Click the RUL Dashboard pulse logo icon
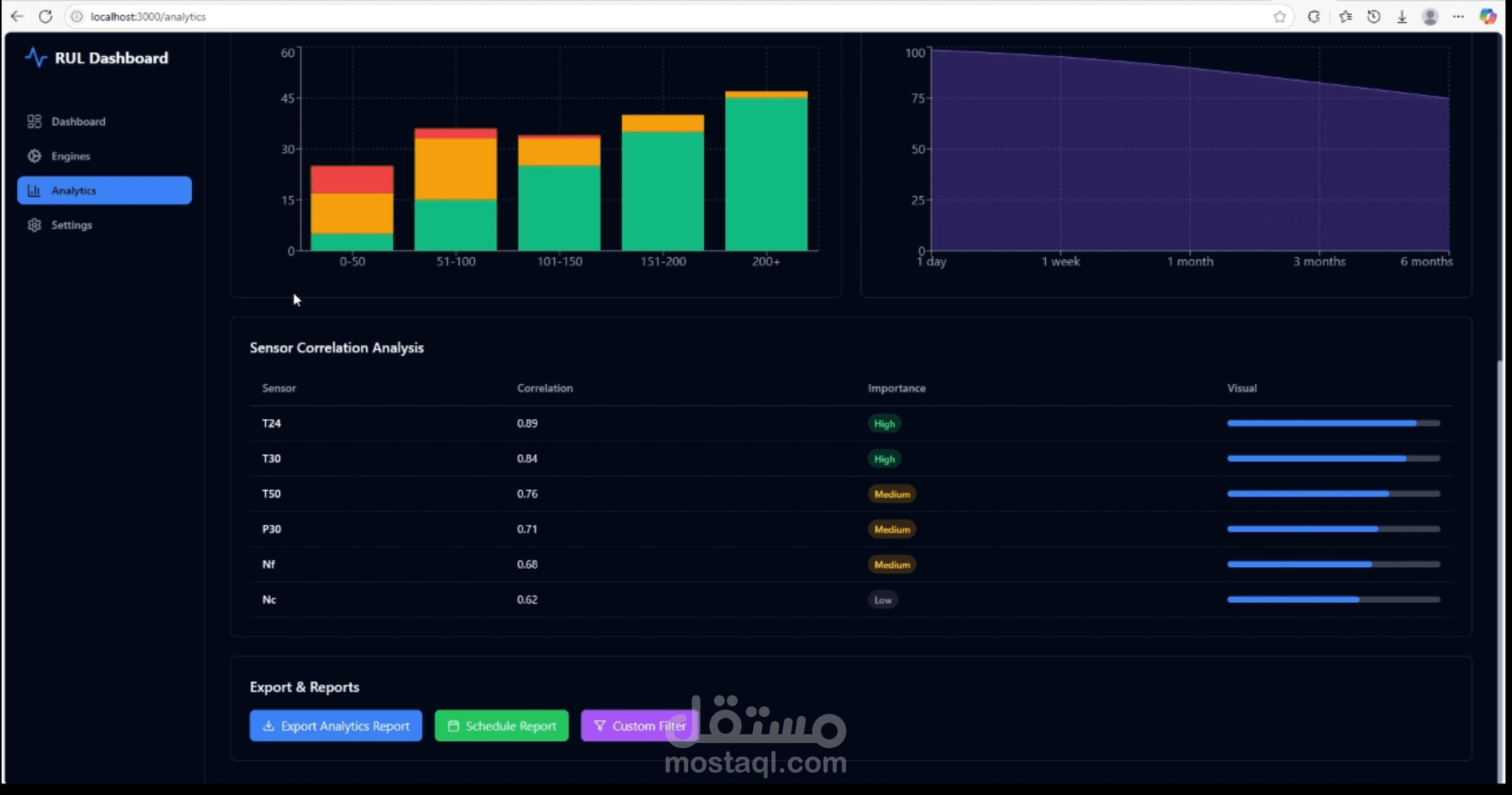This screenshot has height=795, width=1512. 36,58
